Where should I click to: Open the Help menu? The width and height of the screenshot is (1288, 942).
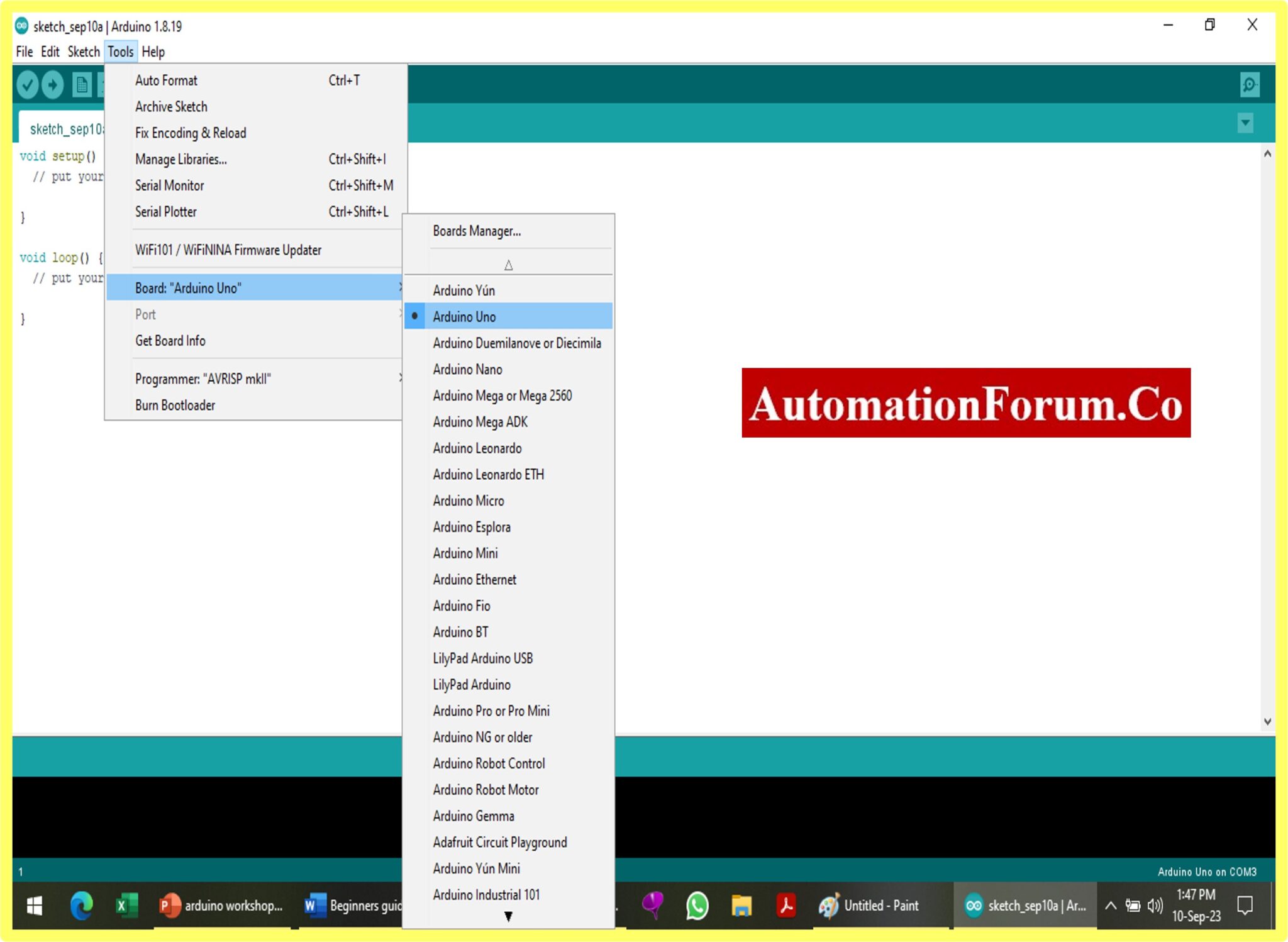click(153, 52)
